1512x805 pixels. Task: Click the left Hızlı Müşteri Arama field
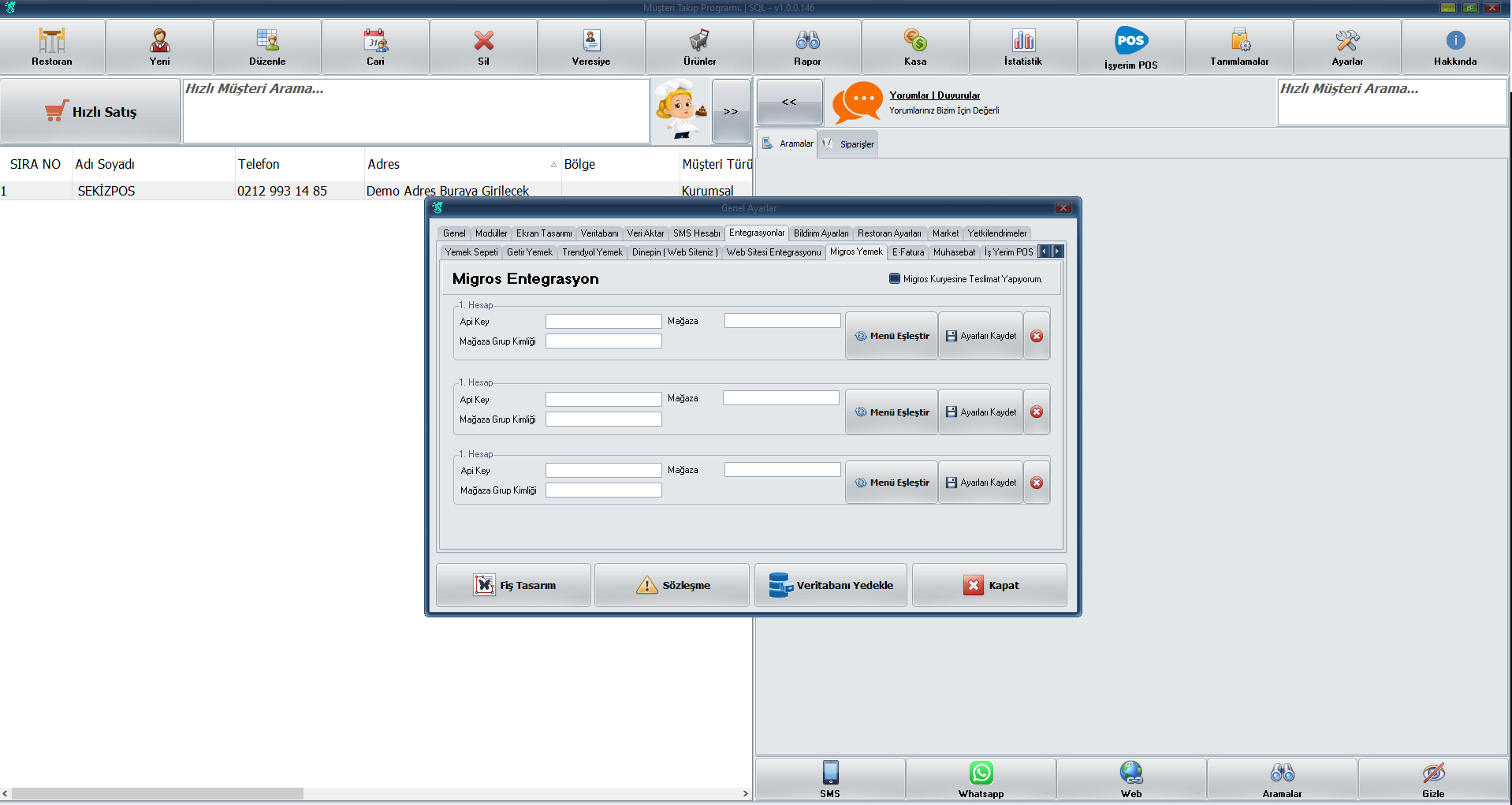click(416, 111)
